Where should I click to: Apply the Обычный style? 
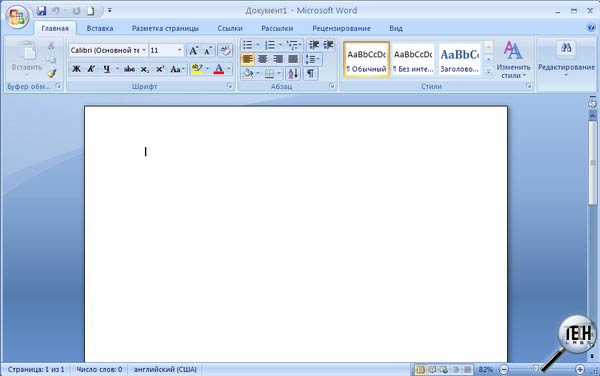coord(367,60)
